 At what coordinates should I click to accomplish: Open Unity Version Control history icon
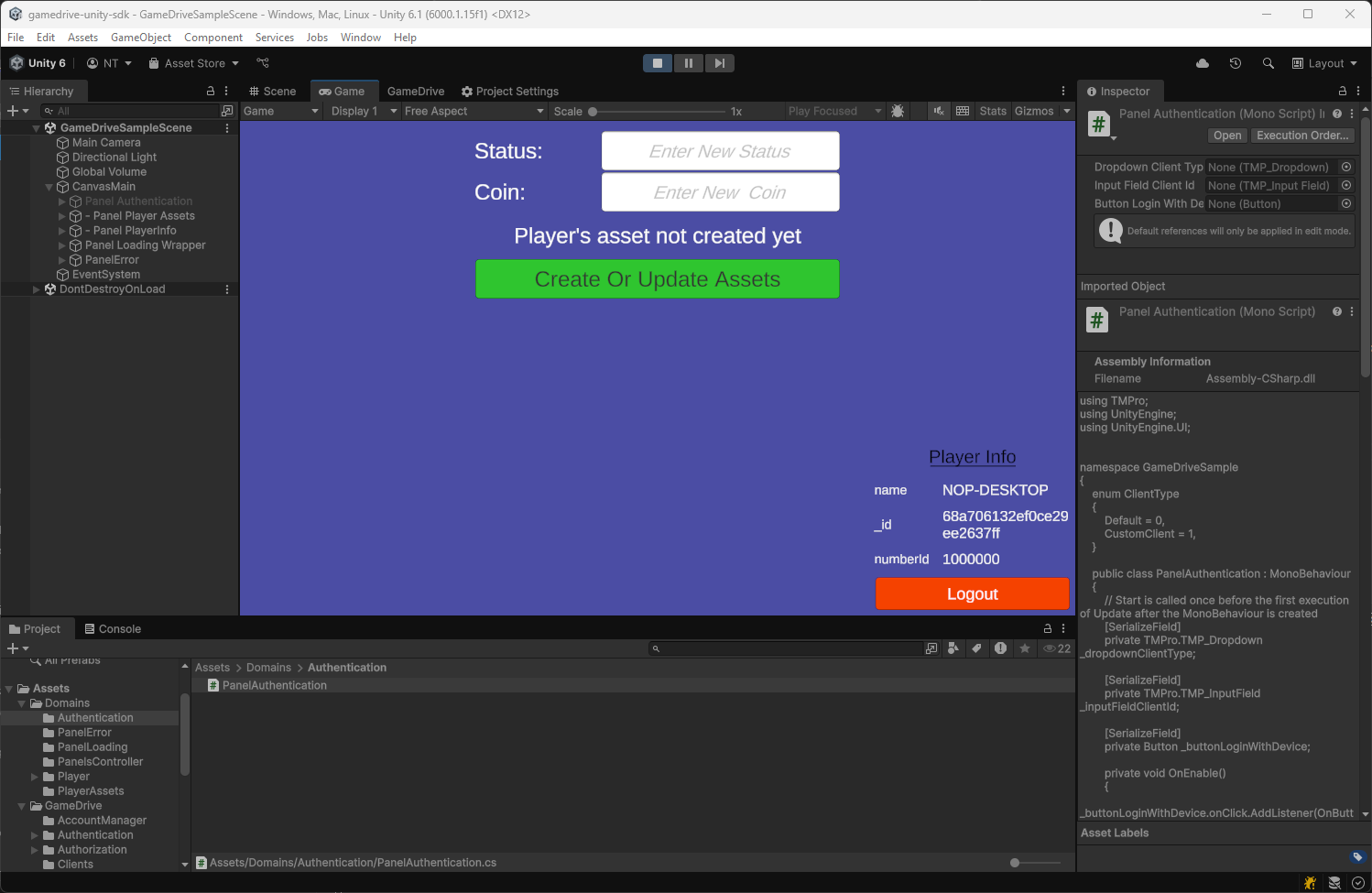pyautogui.click(x=1235, y=62)
